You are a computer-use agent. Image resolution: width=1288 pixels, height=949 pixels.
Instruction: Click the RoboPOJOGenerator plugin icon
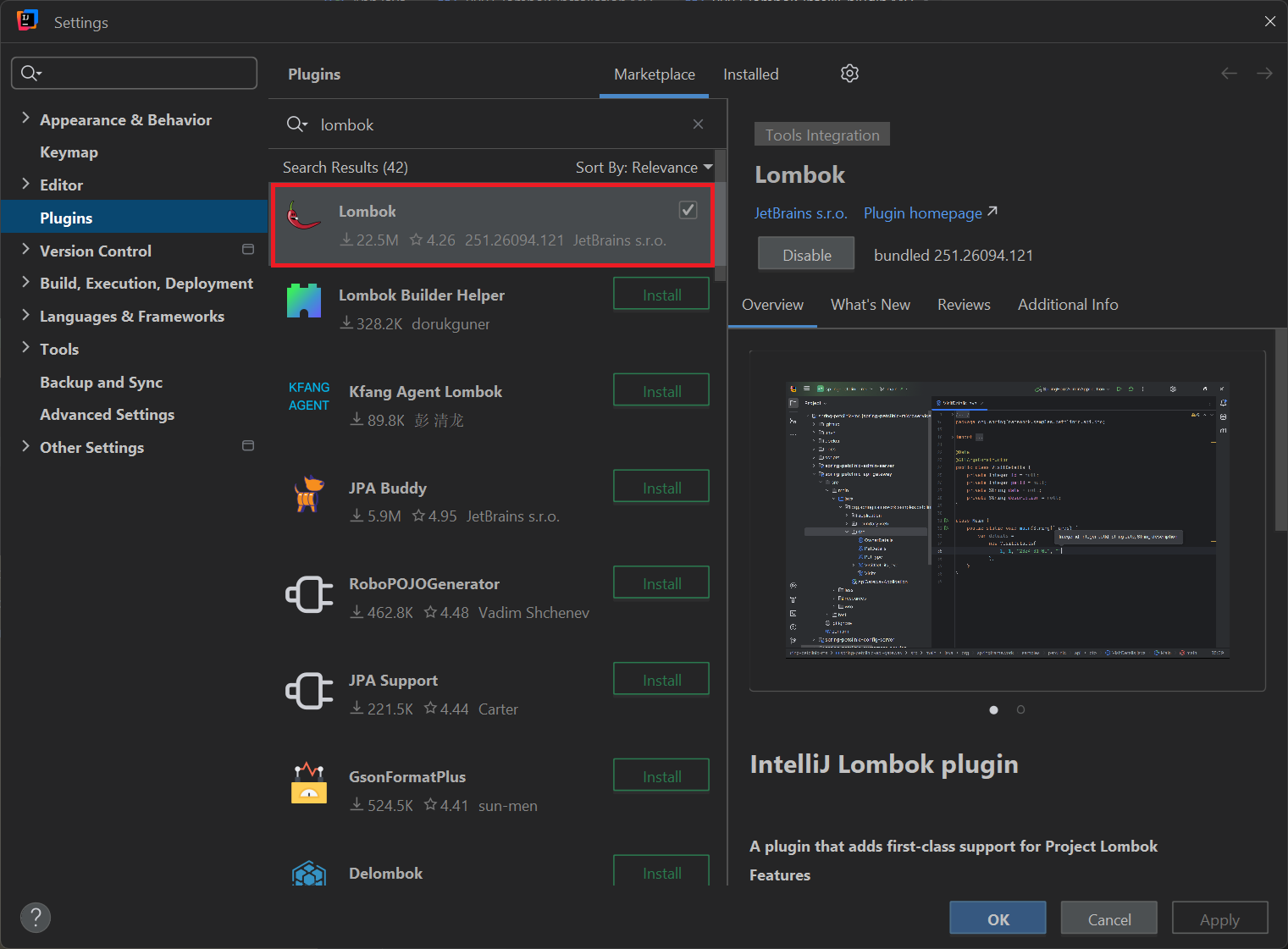point(308,593)
